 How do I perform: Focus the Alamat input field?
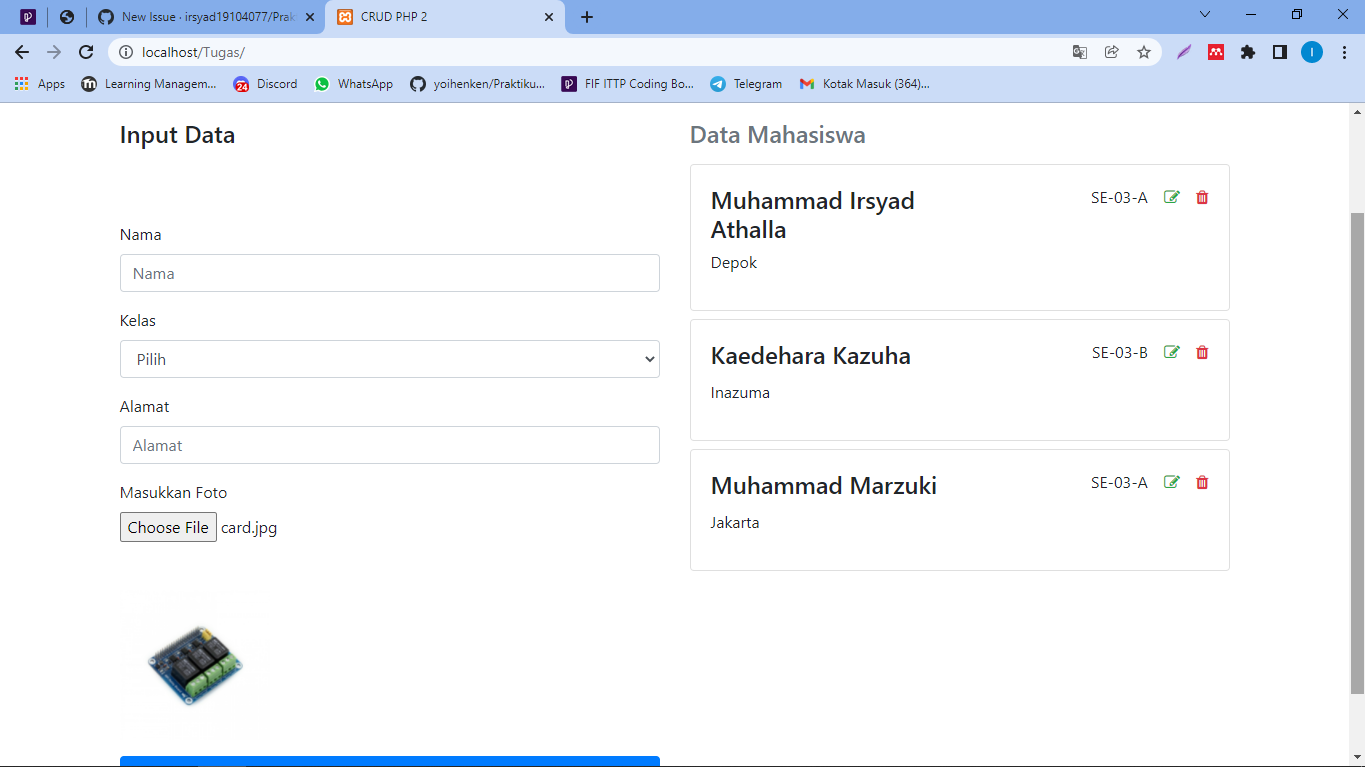(x=390, y=445)
